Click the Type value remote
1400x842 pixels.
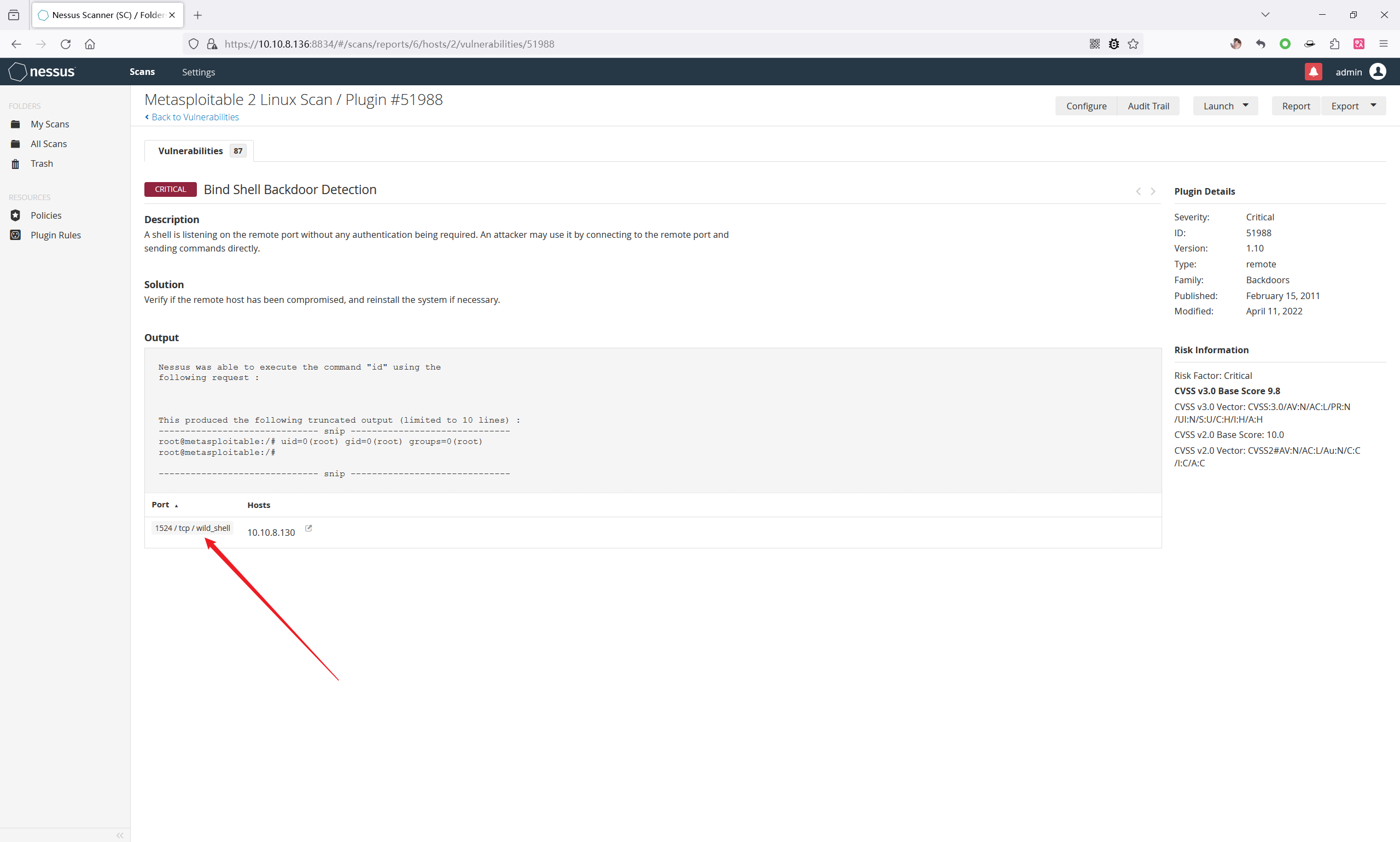coord(1261,265)
